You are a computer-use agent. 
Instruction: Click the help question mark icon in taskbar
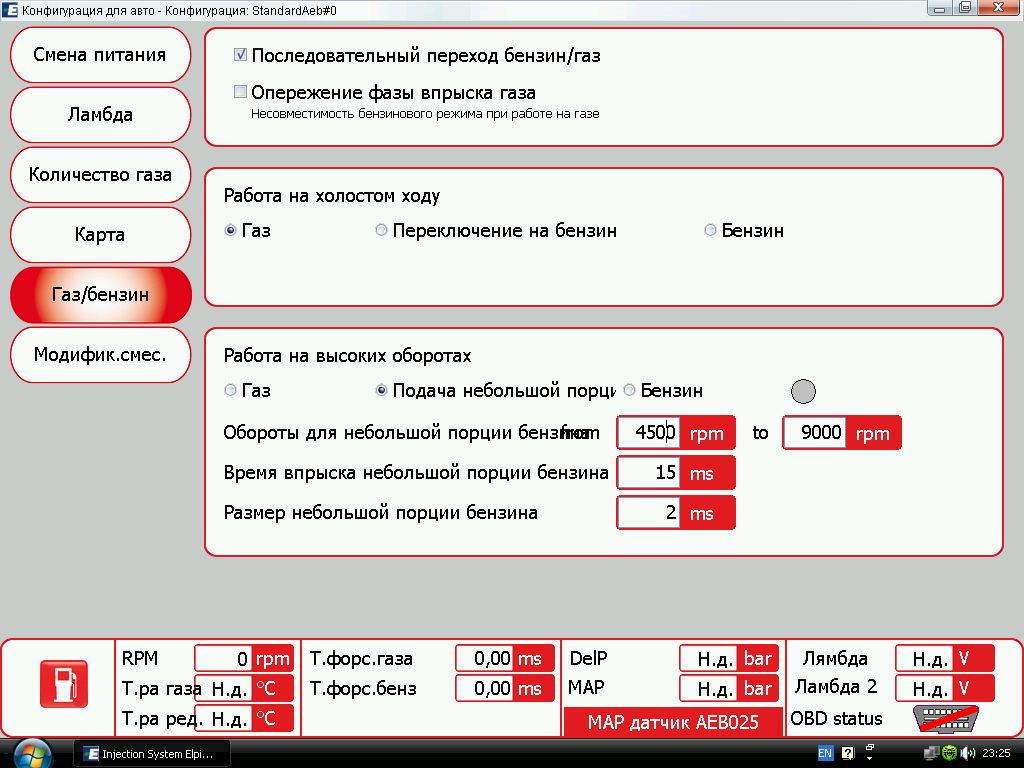847,753
